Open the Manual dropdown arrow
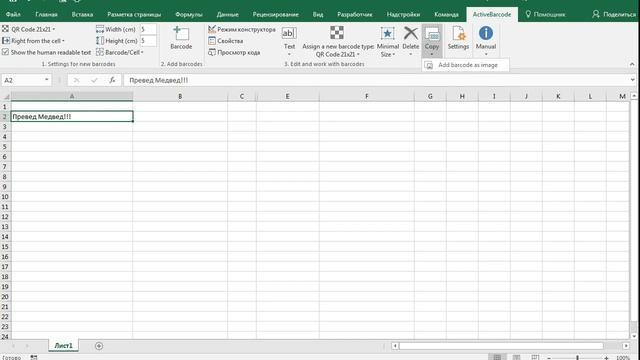Viewport: 640px width, 360px height. click(486, 54)
